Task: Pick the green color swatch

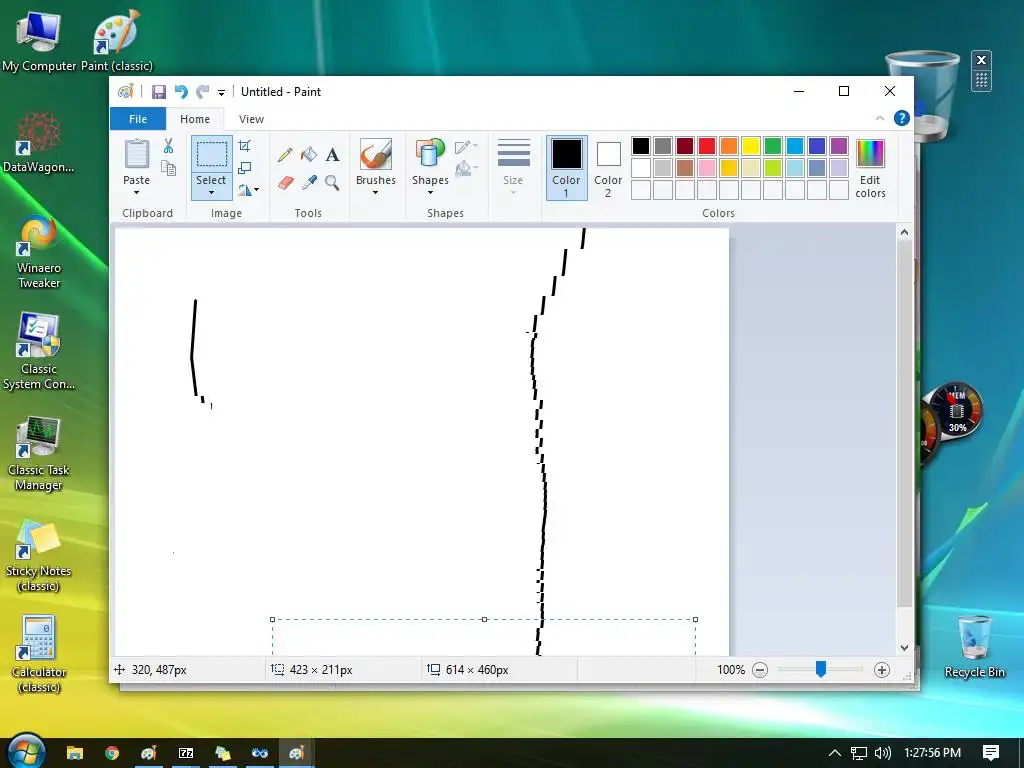Action: point(773,146)
